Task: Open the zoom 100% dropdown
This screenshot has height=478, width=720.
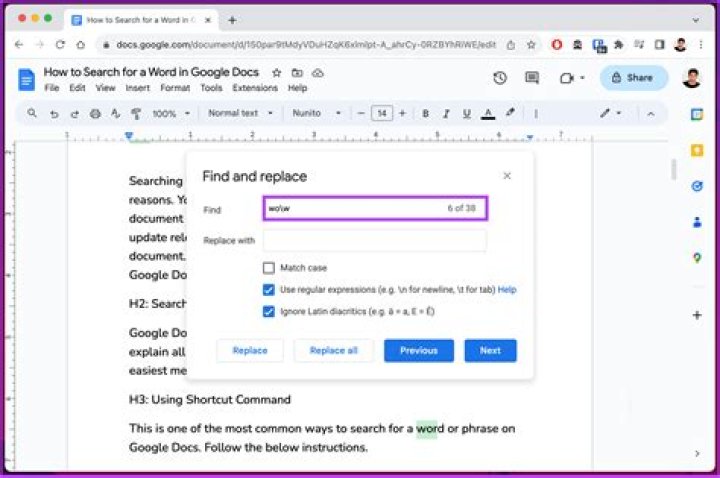Action: coord(169,114)
